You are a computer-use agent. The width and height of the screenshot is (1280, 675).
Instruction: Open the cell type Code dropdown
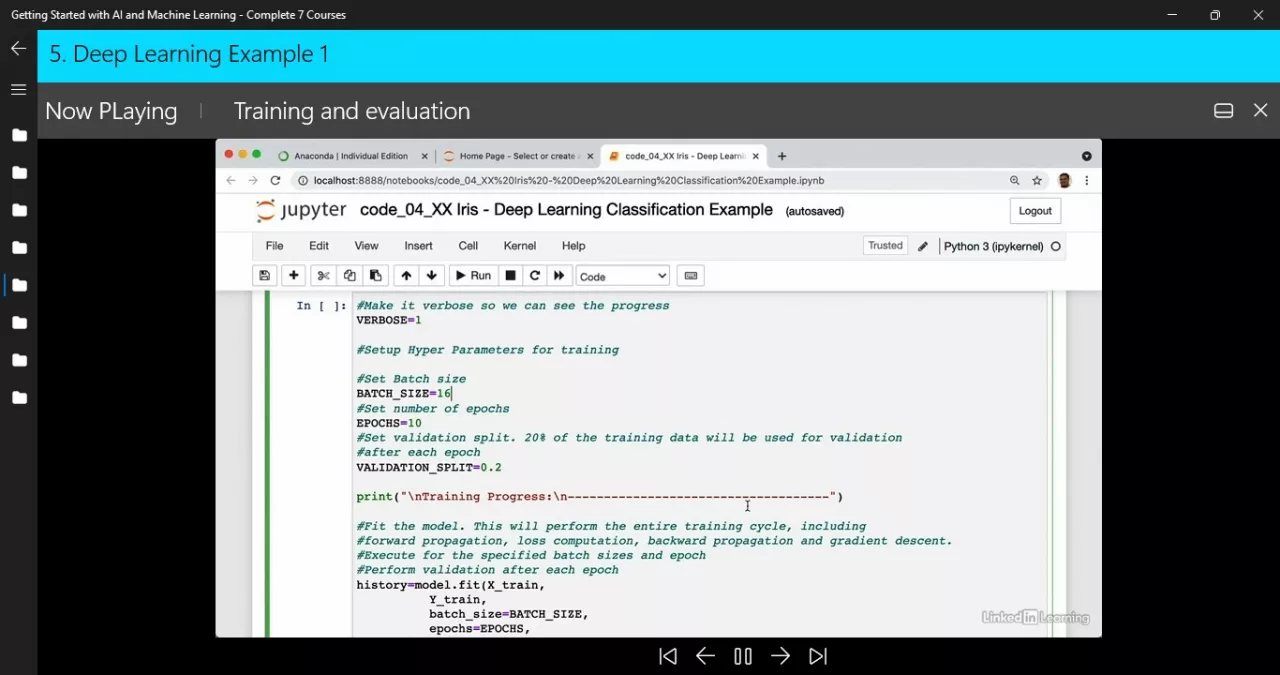(622, 276)
